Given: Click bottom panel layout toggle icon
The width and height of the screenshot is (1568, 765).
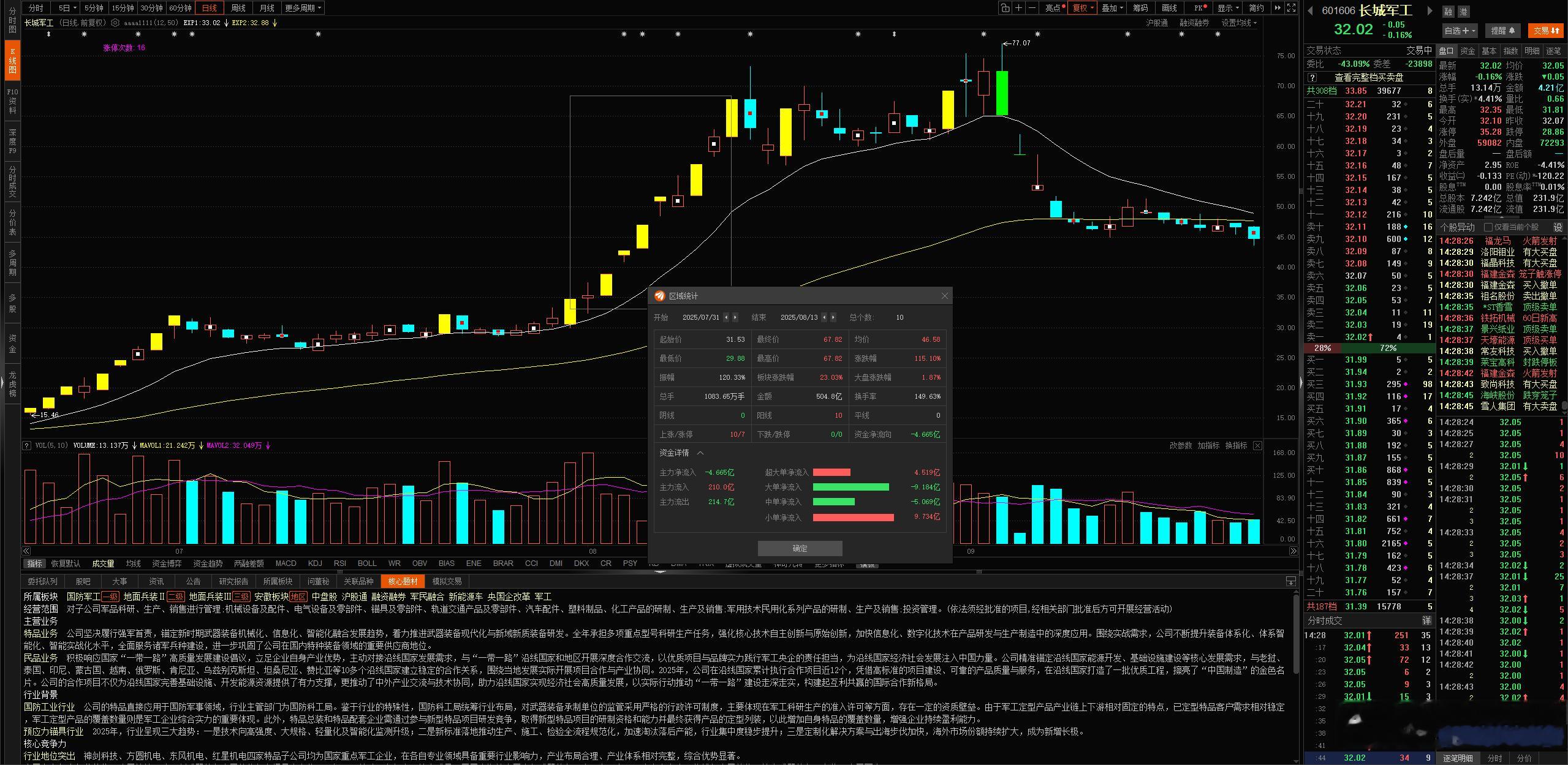Looking at the screenshot, I should pos(1290,581).
